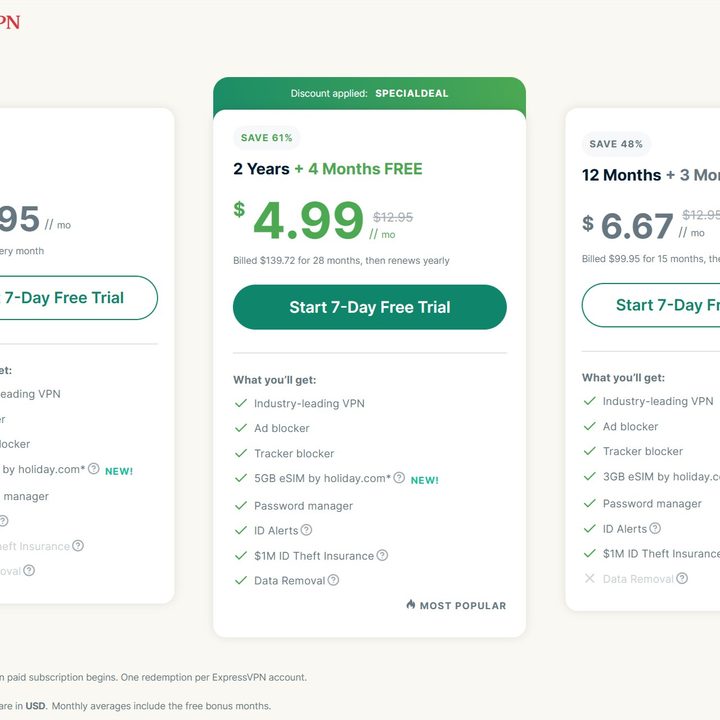Start 7-Day Free Trial for 2 Years plan

pyautogui.click(x=369, y=307)
